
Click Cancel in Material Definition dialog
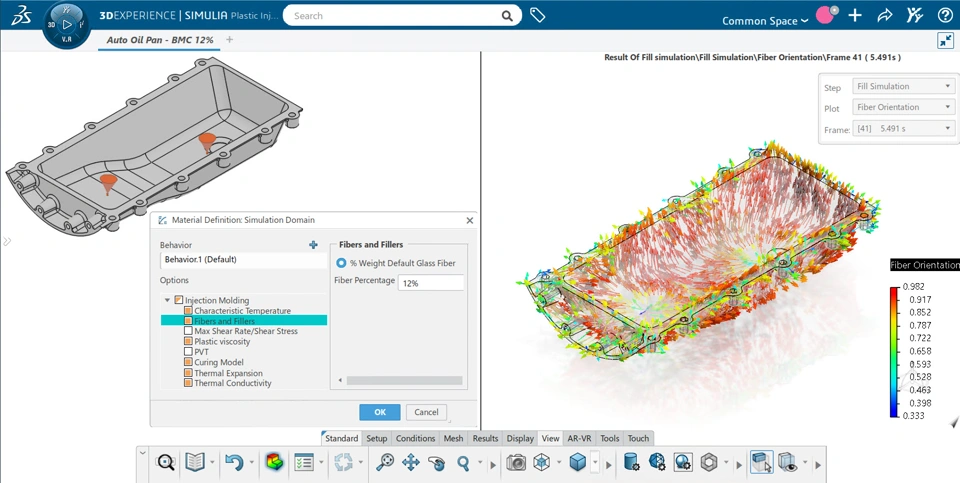(426, 412)
